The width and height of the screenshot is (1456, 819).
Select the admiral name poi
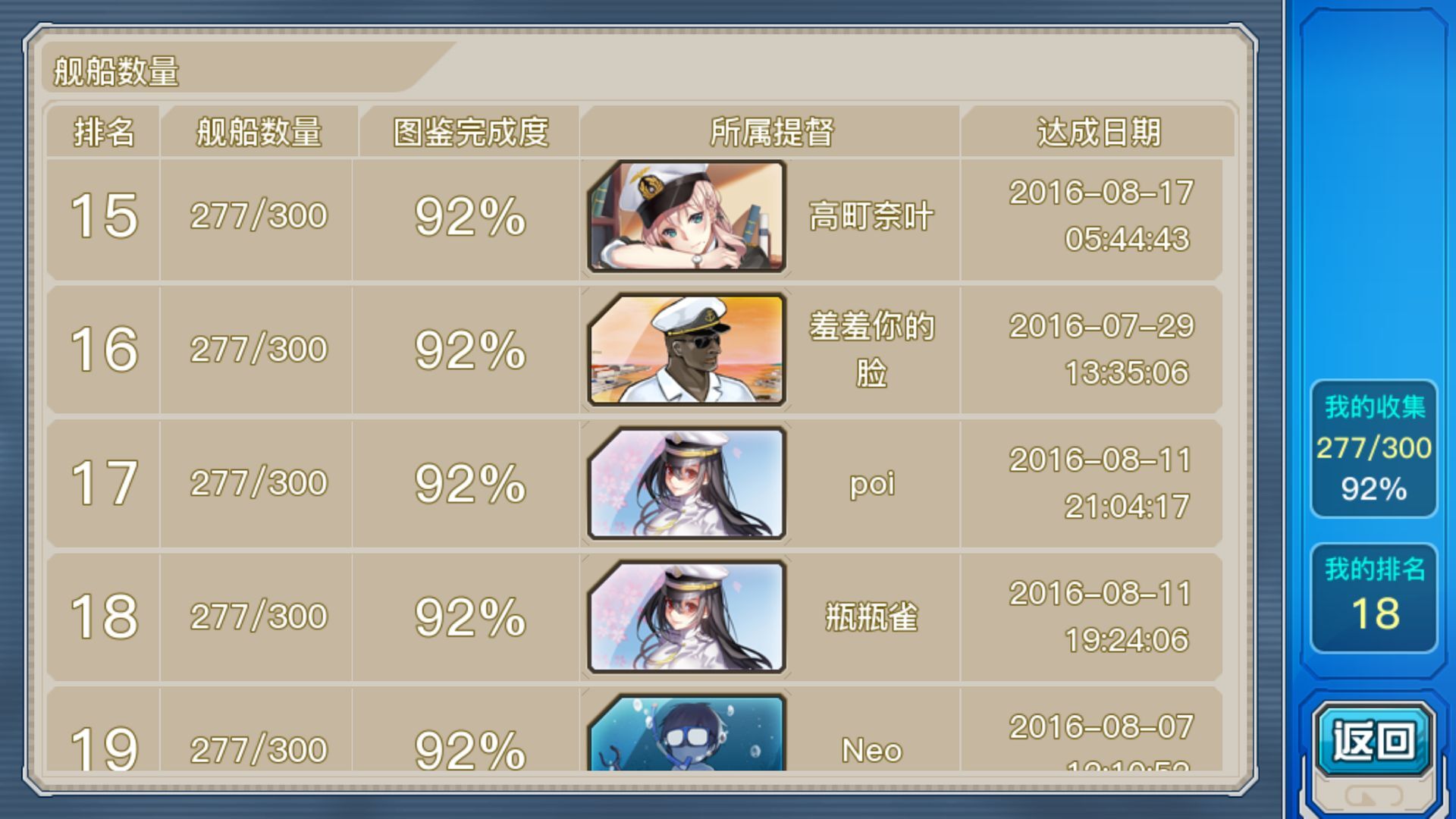(x=871, y=484)
